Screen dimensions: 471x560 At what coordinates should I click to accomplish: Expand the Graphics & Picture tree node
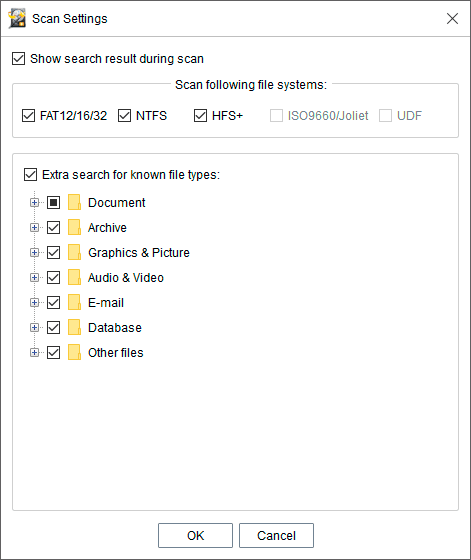[34, 253]
